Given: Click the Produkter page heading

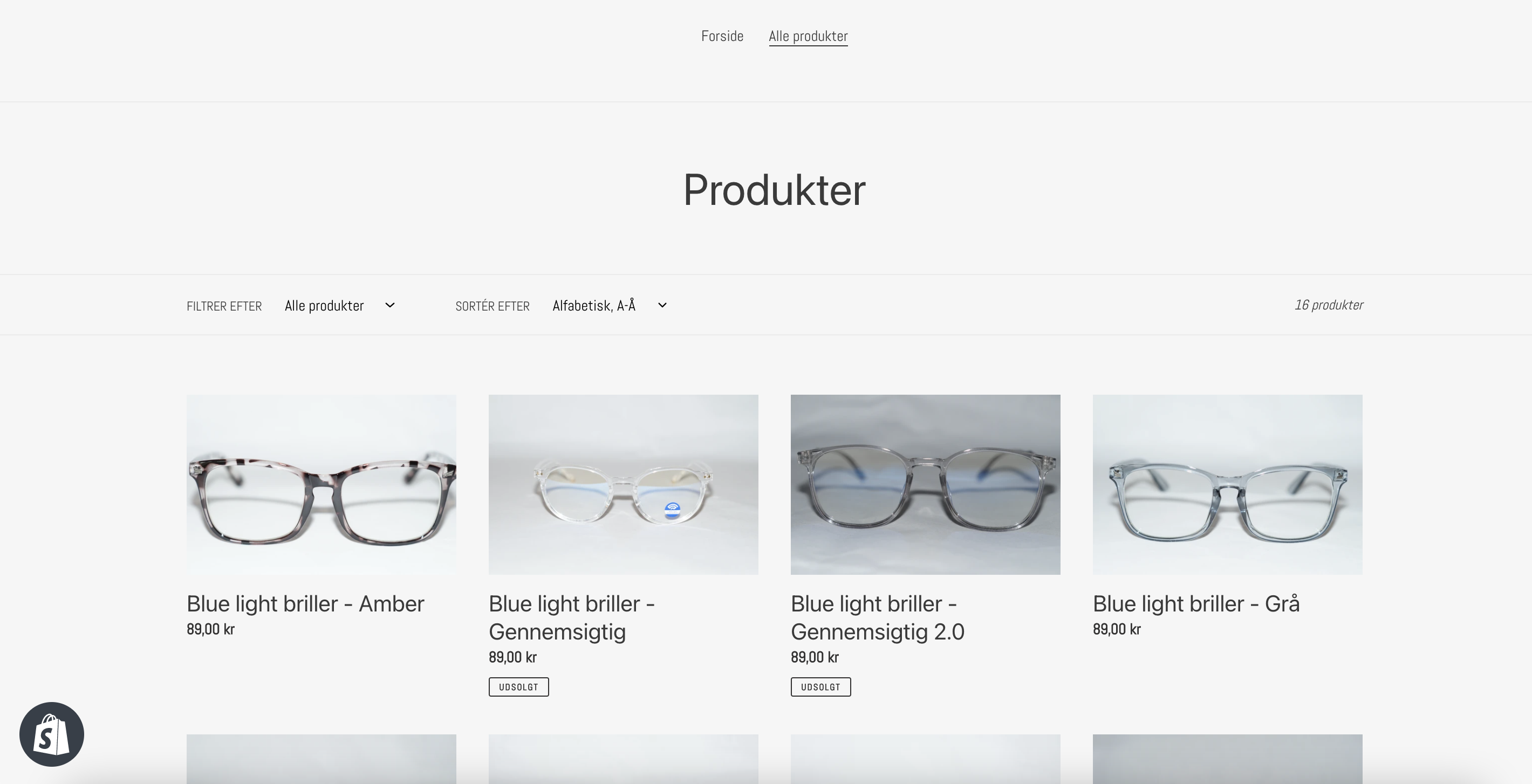Looking at the screenshot, I should [x=774, y=190].
